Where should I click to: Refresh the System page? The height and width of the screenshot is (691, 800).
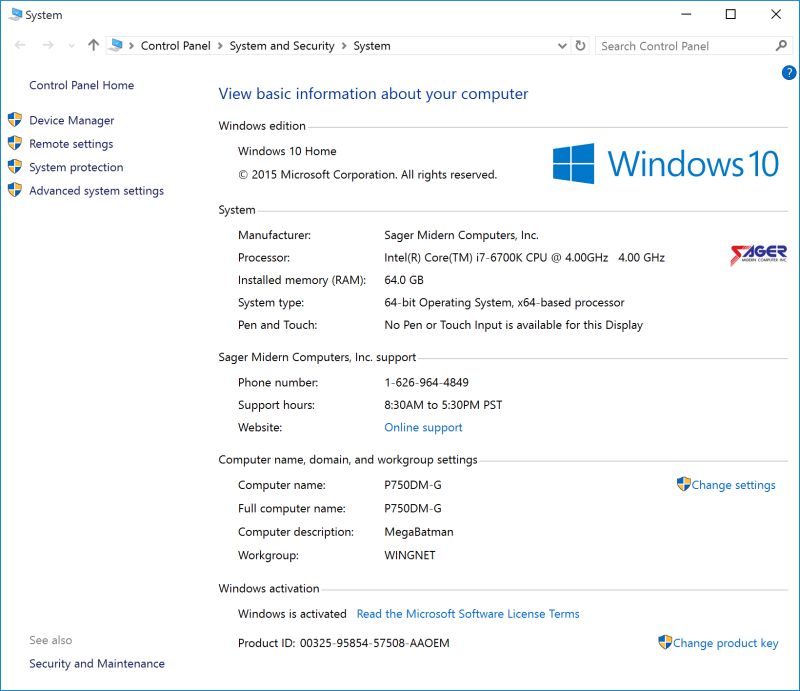pos(580,46)
